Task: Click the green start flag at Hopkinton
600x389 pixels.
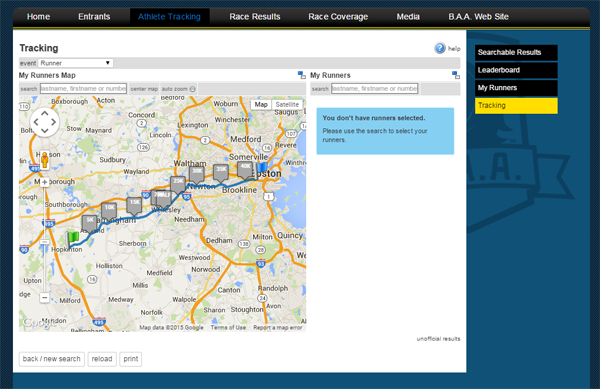Action: pyautogui.click(x=72, y=239)
